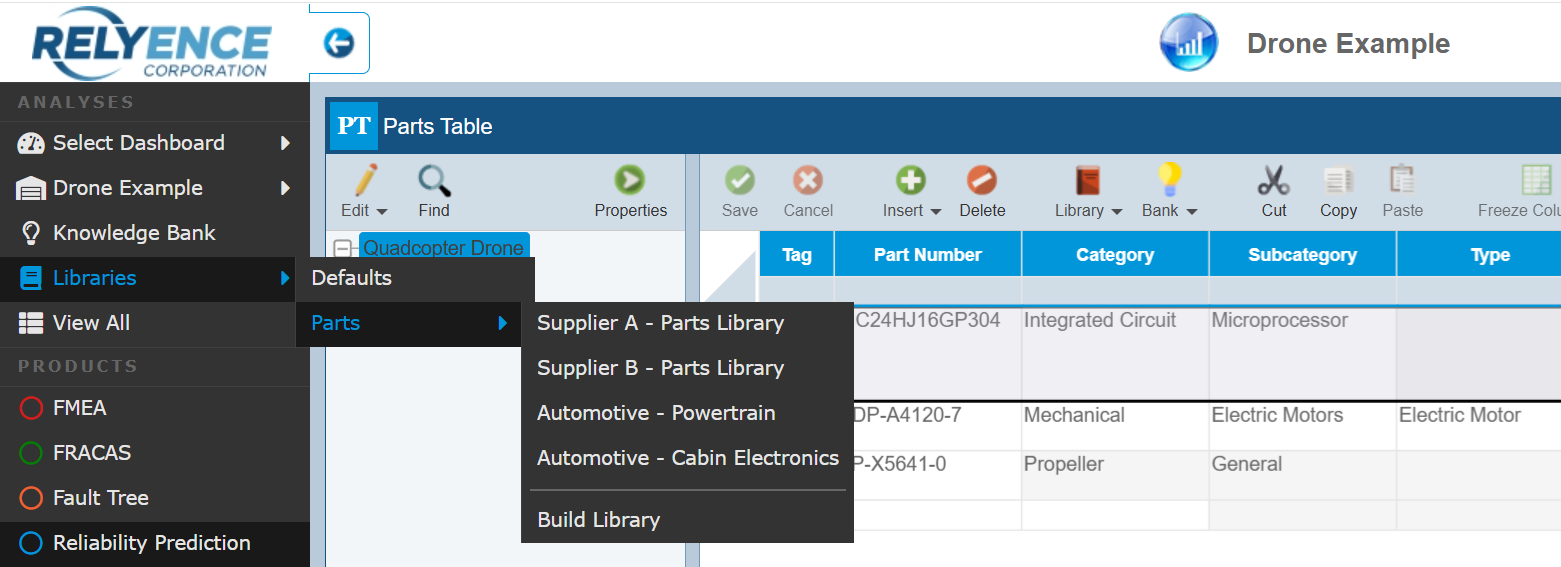Screen dimensions: 1561x567
Task: Collapse the Quadcopter Drone tree node
Action: tap(343, 248)
